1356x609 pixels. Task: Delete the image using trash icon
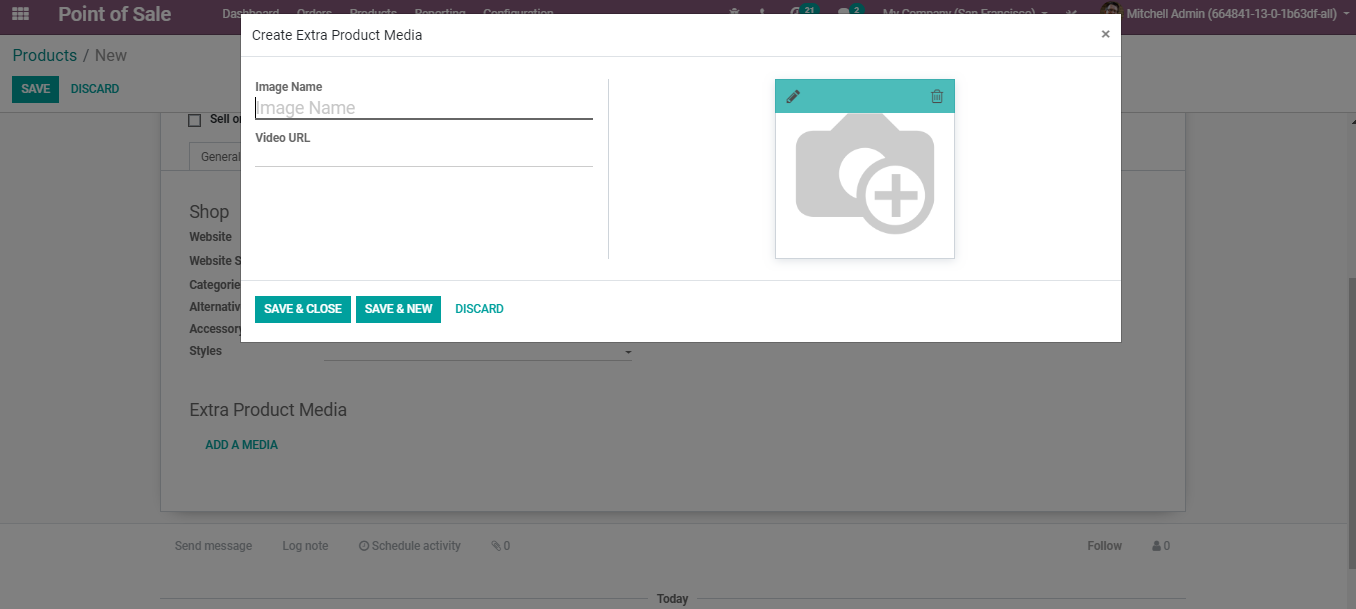pyautogui.click(x=937, y=96)
